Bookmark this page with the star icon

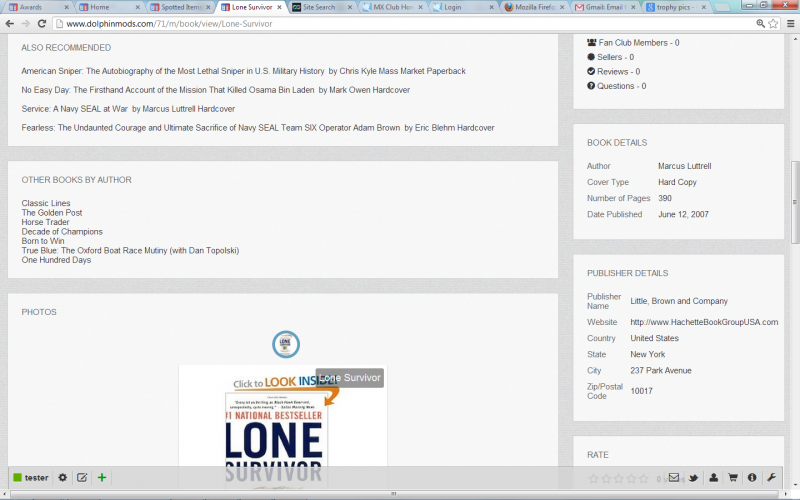(x=773, y=23)
